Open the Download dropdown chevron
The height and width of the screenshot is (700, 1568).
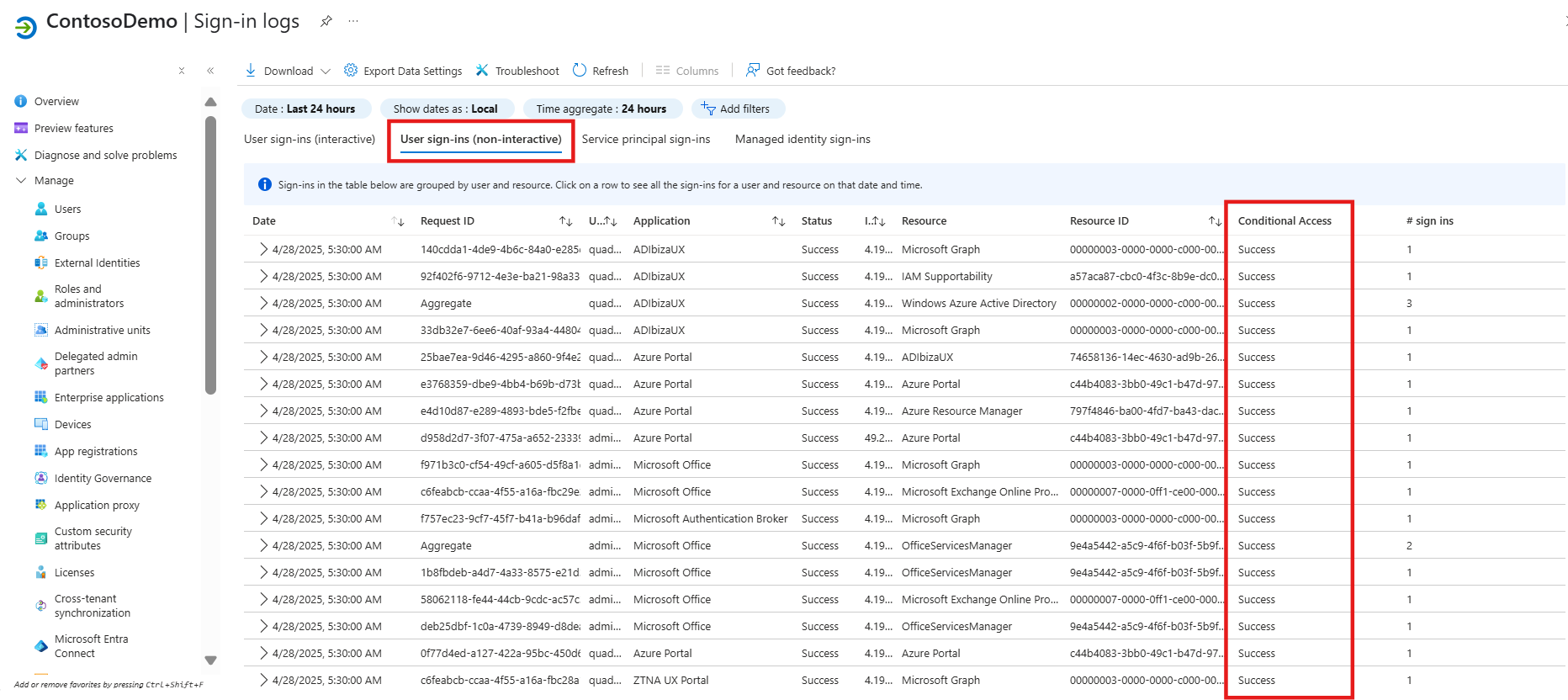[326, 71]
